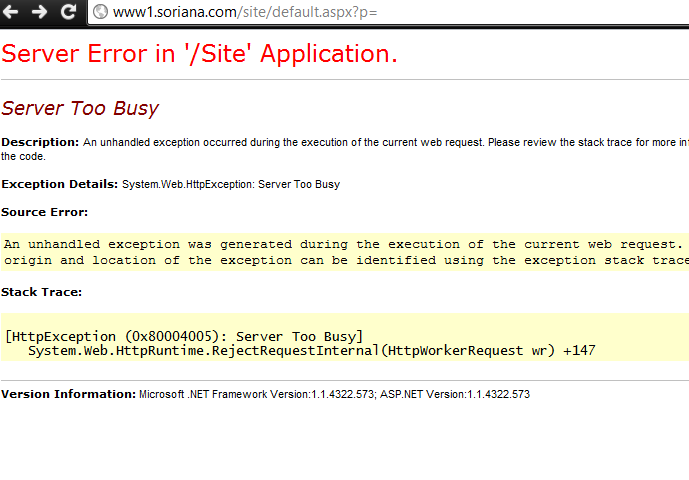Select the bold 'Version Information:' label
This screenshot has width=689, height=480.
[68, 394]
